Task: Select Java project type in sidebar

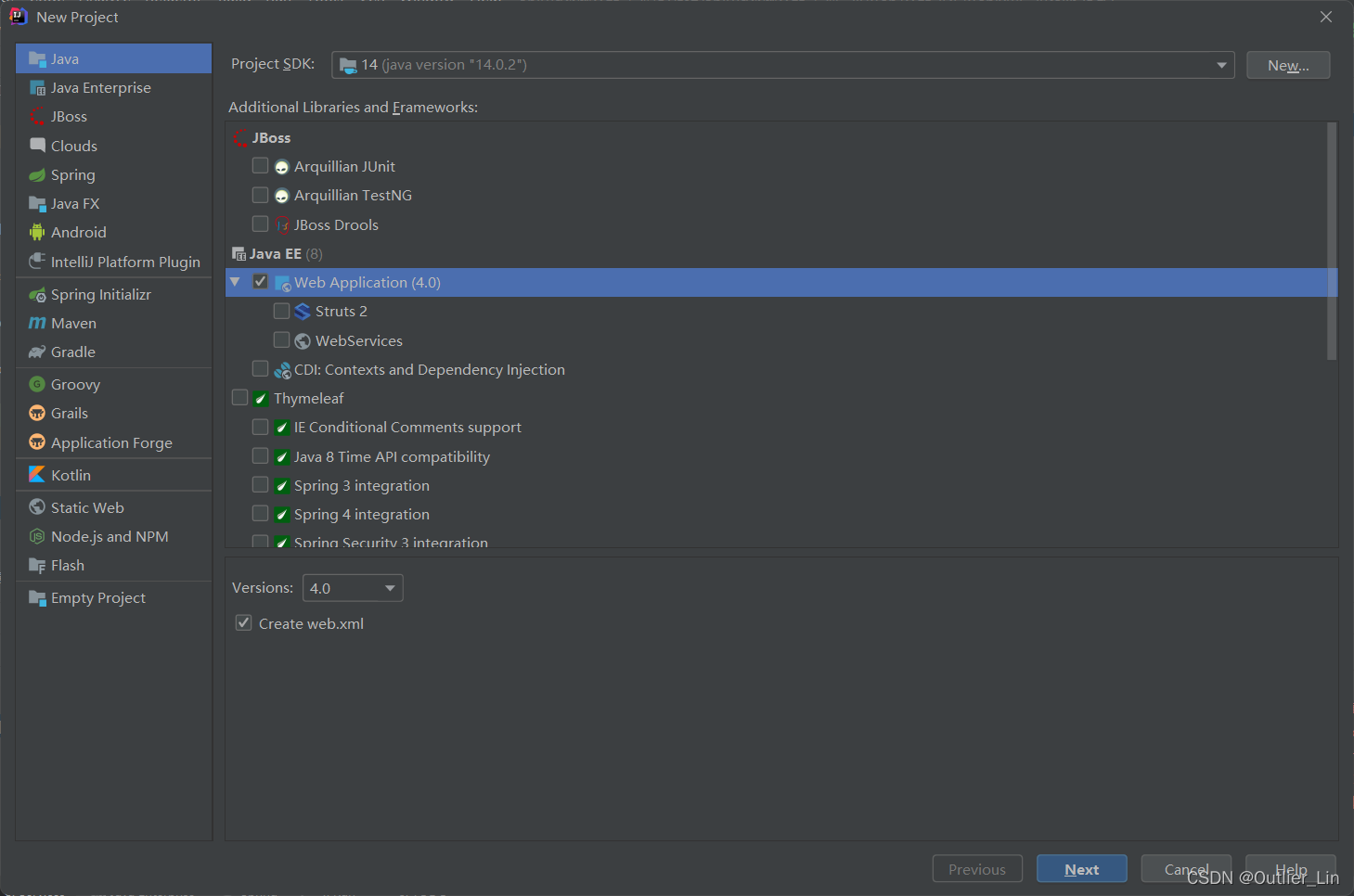Action: click(114, 58)
